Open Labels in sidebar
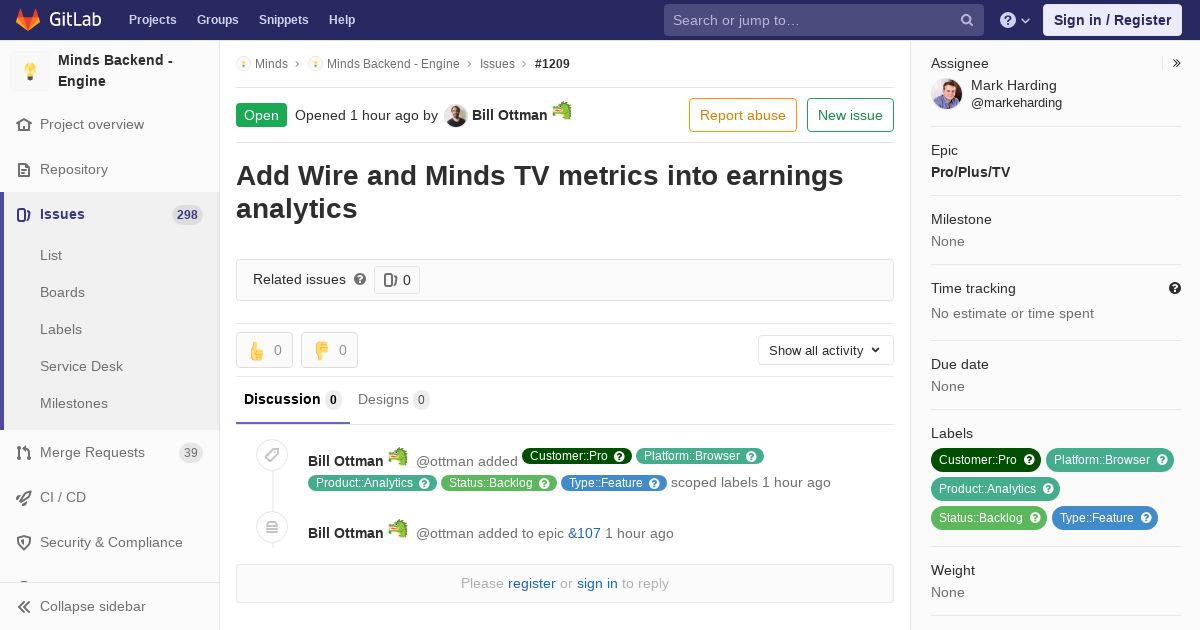The image size is (1200, 630). tap(61, 329)
